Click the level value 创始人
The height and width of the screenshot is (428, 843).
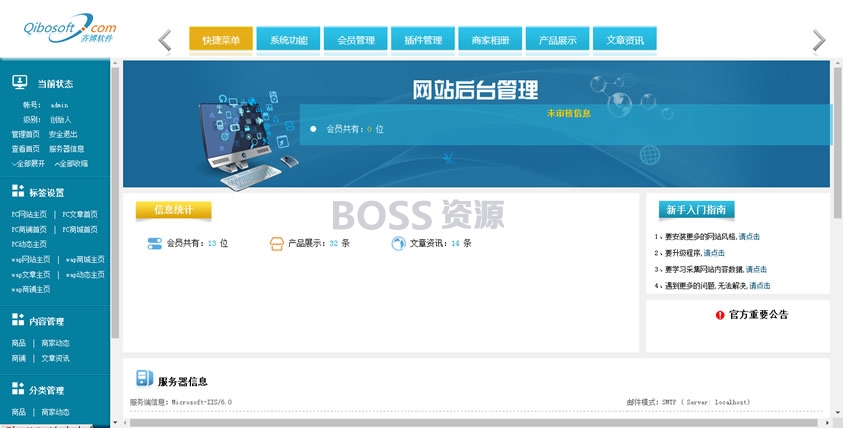60,119
